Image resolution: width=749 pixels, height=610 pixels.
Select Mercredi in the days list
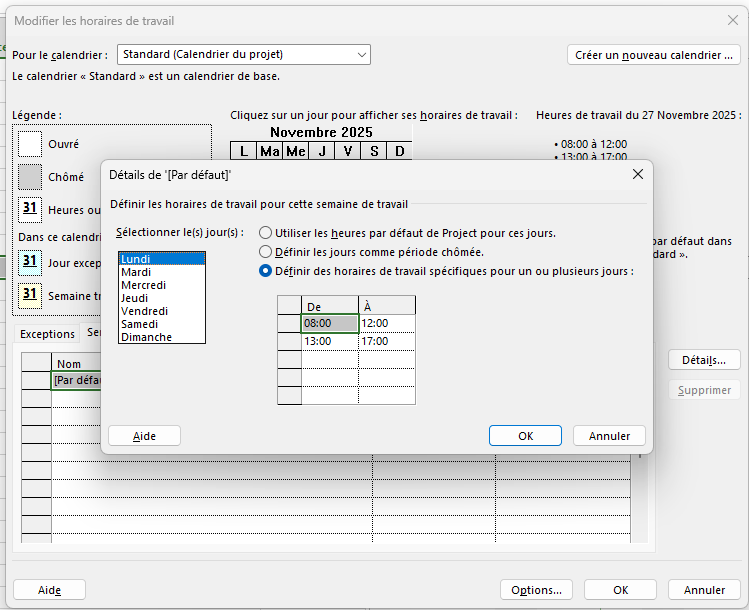160,285
